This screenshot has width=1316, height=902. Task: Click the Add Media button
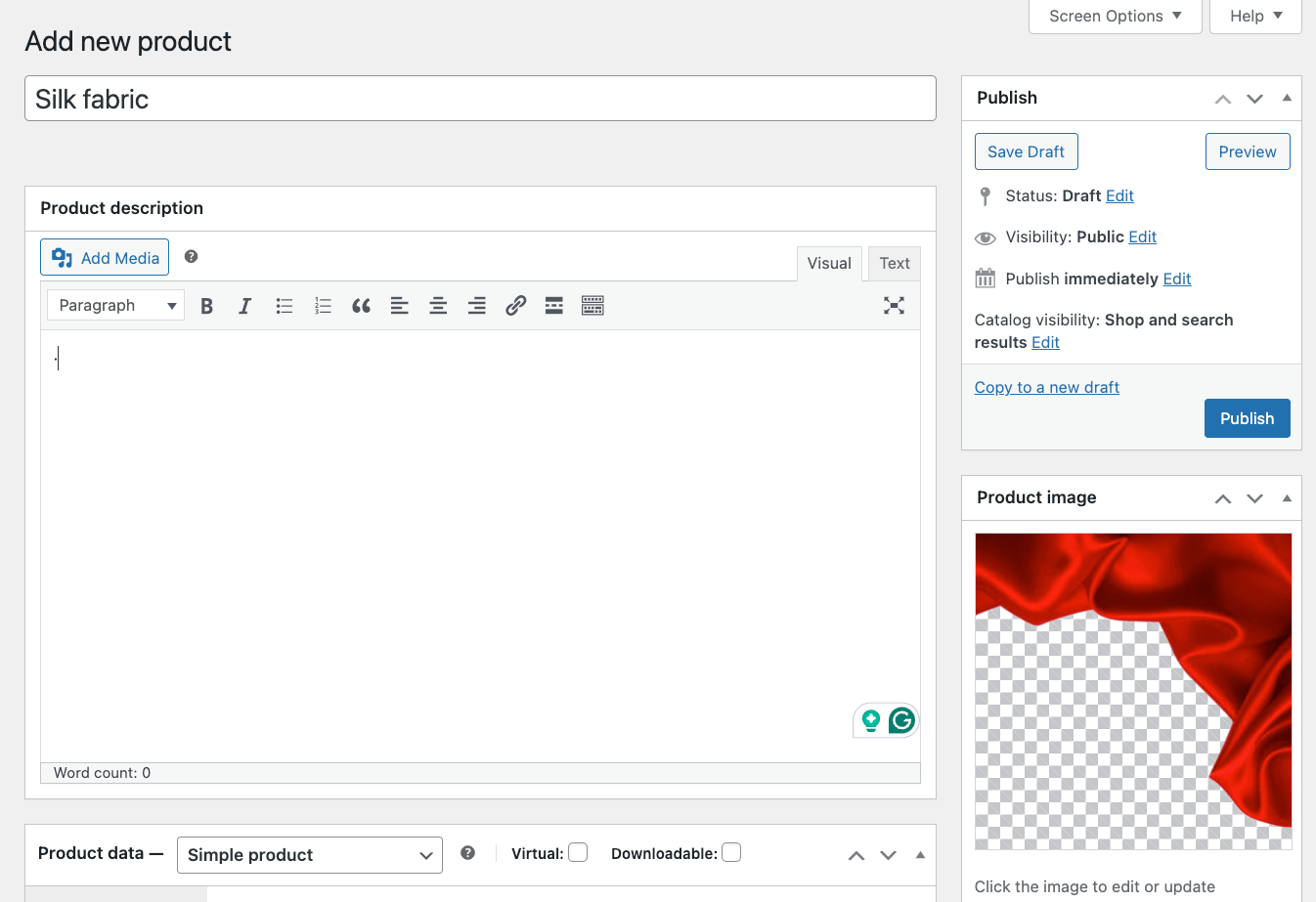tap(105, 257)
